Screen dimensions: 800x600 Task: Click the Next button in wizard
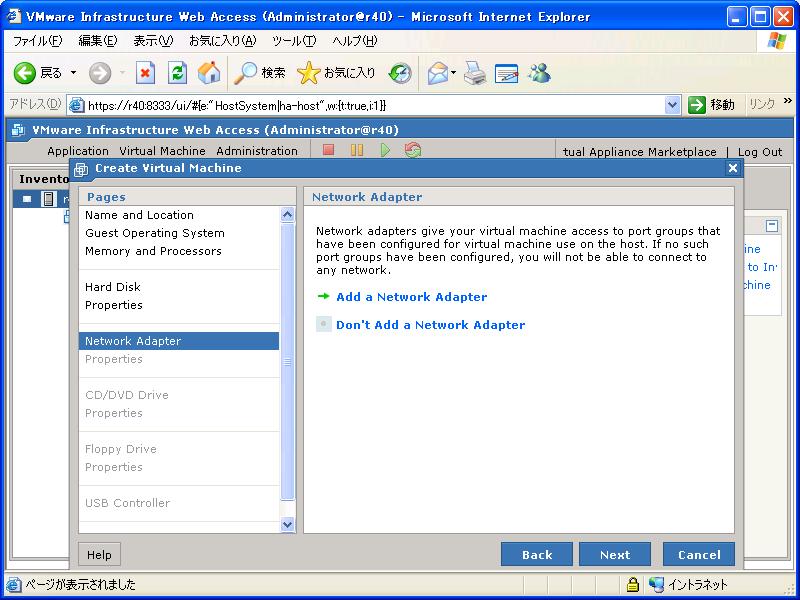[x=615, y=555]
